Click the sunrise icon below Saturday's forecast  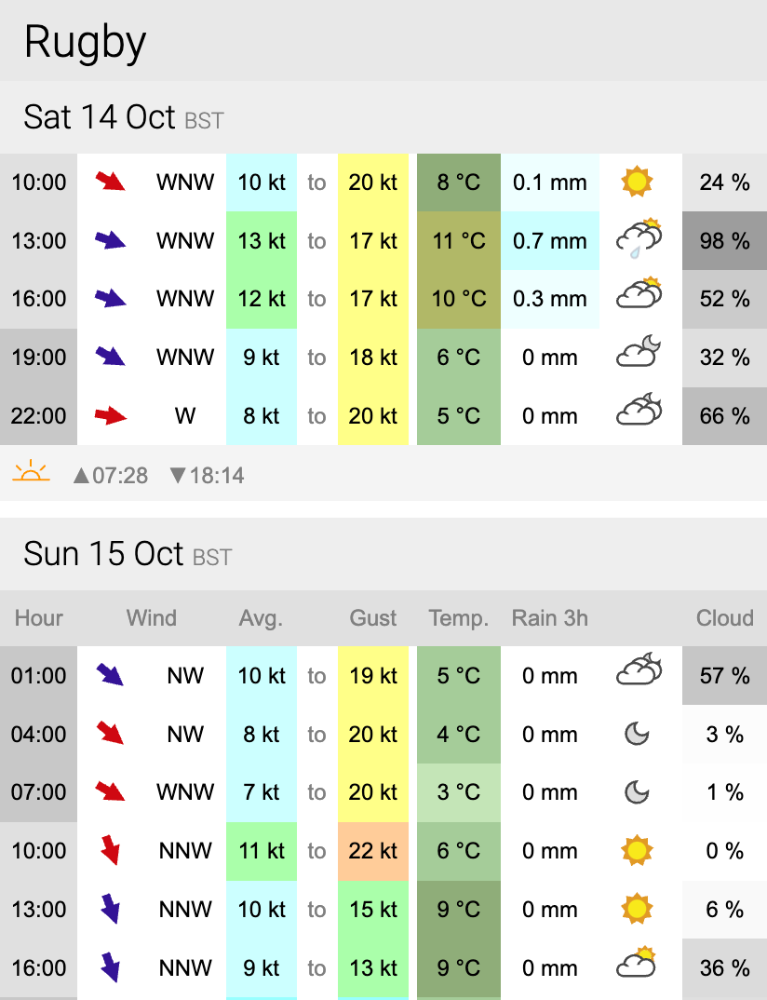(31, 474)
